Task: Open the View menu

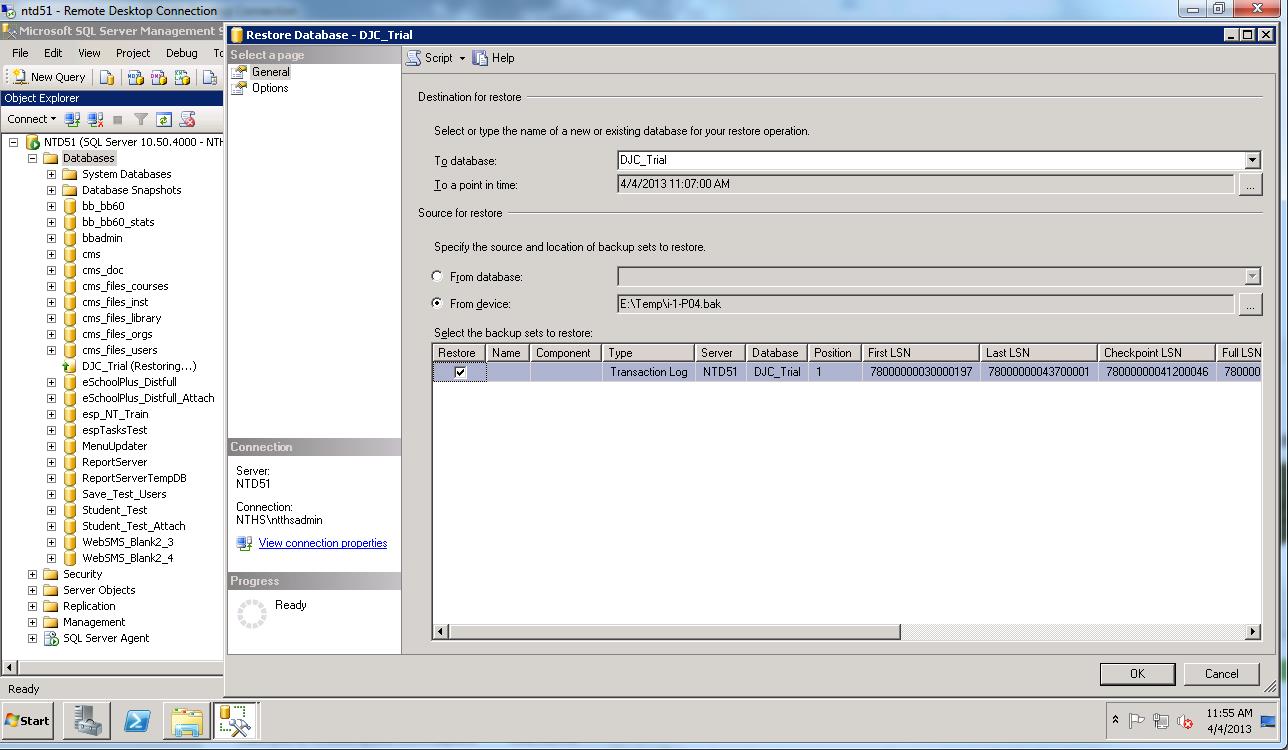Action: [89, 53]
